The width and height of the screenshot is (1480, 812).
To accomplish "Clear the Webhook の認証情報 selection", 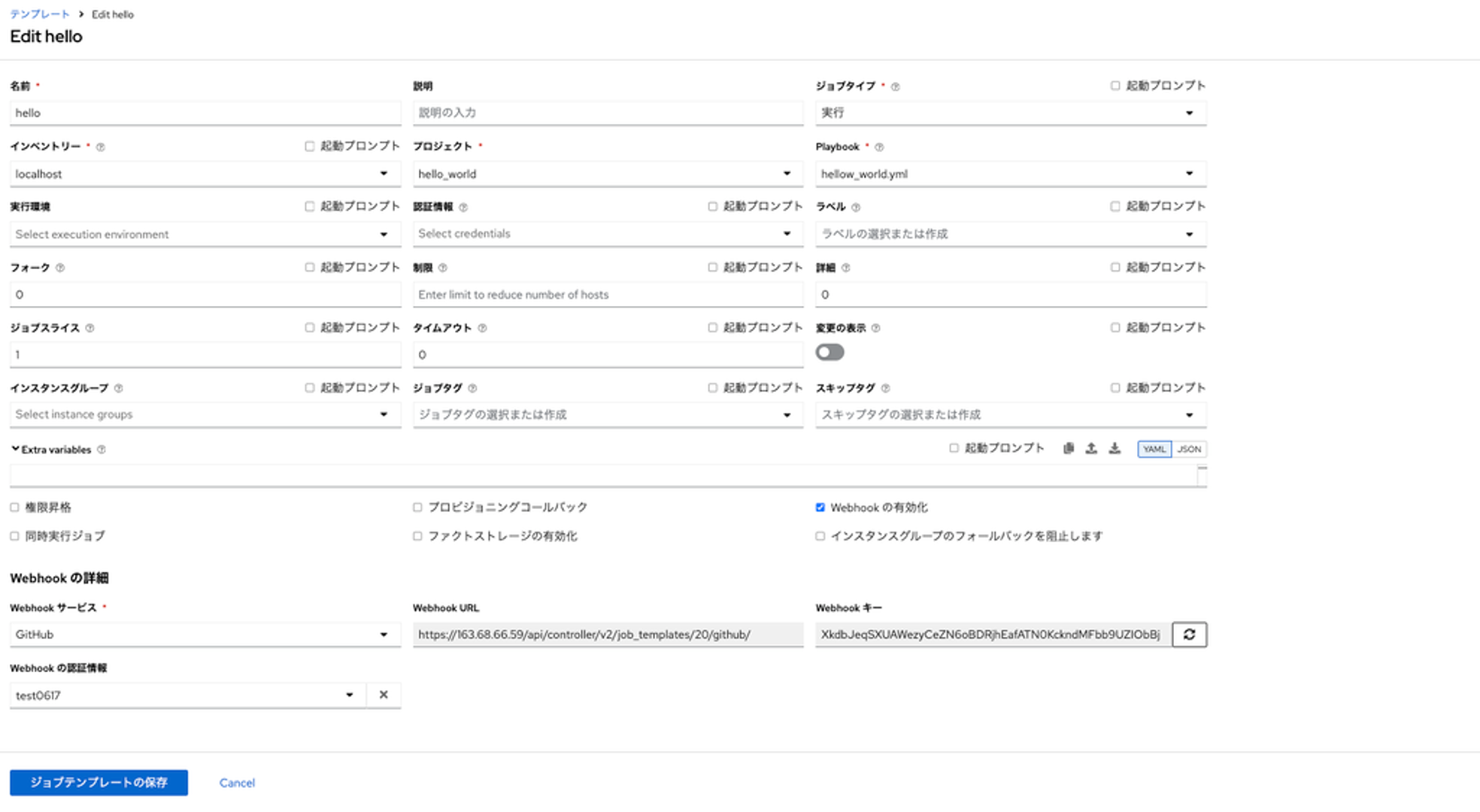I will click(x=384, y=695).
